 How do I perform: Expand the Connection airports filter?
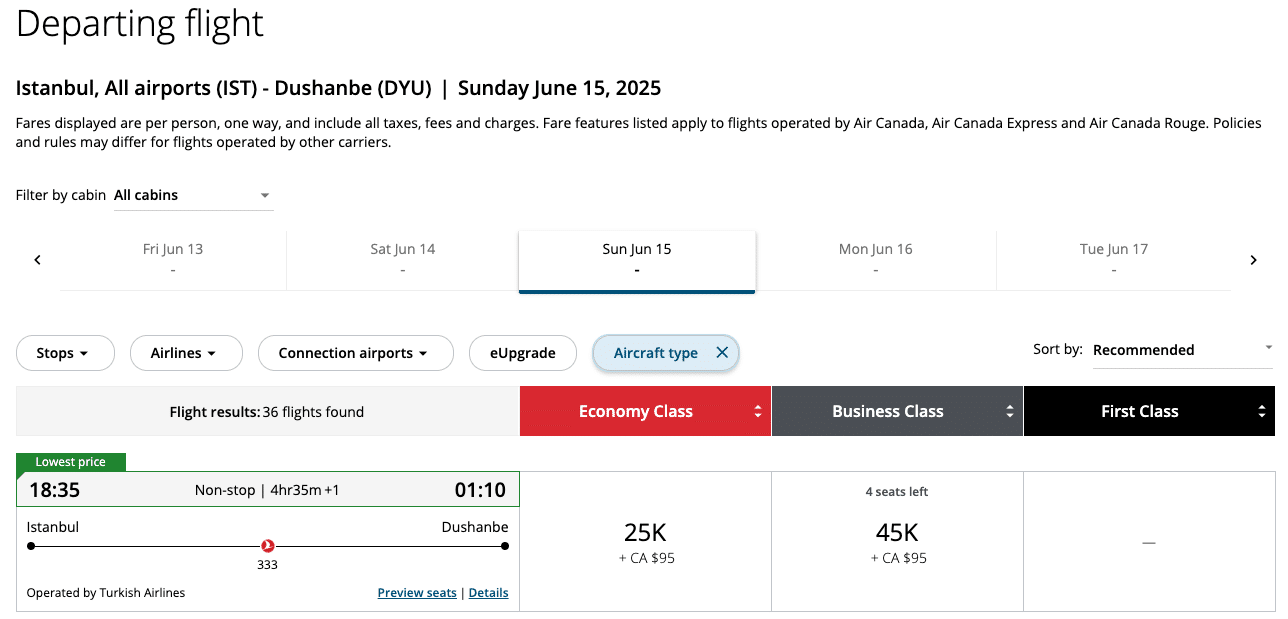[355, 353]
